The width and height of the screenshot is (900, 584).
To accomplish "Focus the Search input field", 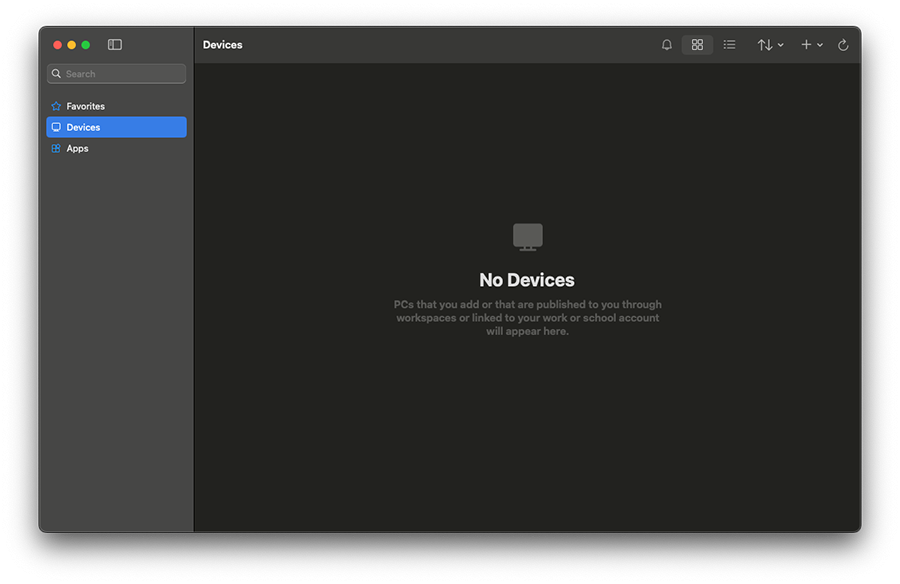I will 122,74.
